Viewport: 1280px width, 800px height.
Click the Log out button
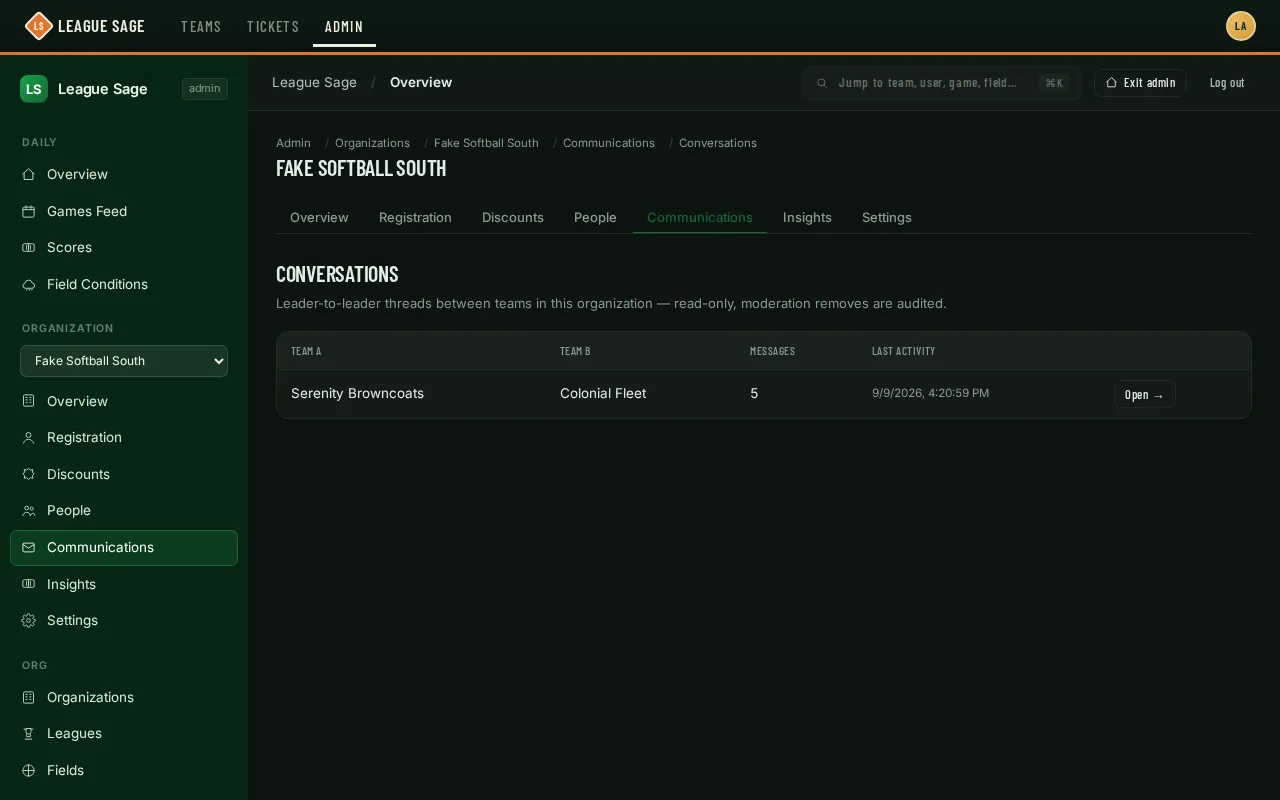[1227, 83]
